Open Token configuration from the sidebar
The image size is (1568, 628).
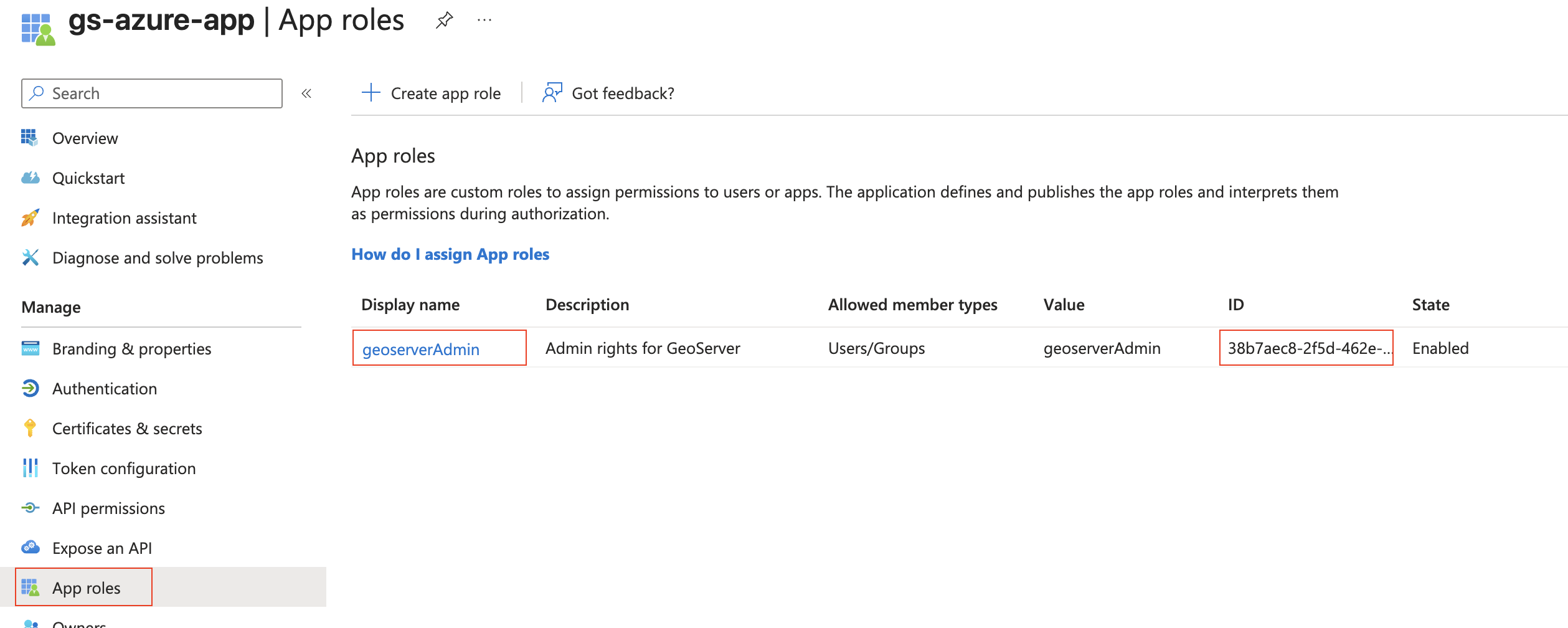click(30, 468)
